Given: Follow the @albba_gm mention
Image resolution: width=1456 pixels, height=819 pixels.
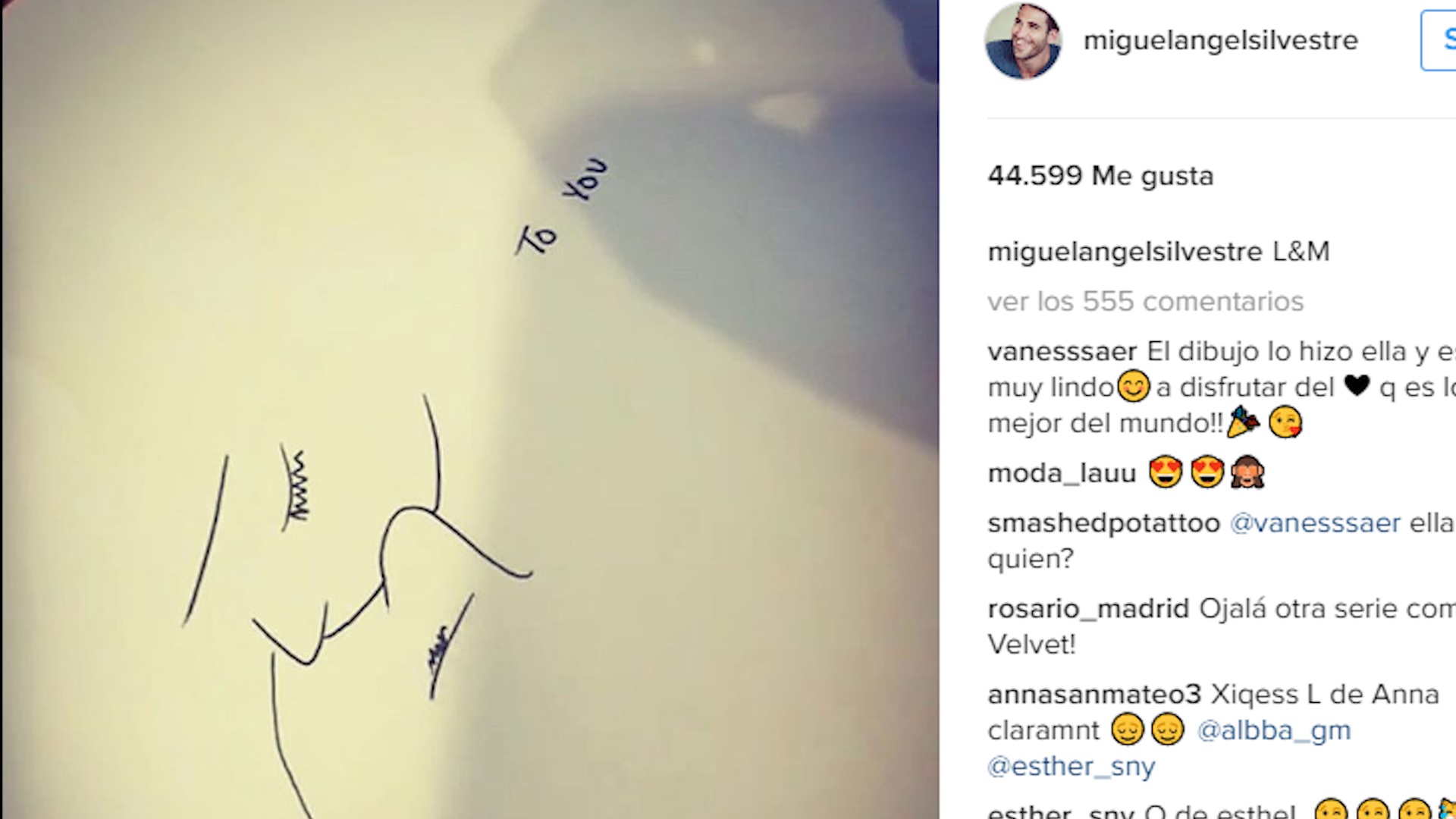Looking at the screenshot, I should click(x=1273, y=730).
